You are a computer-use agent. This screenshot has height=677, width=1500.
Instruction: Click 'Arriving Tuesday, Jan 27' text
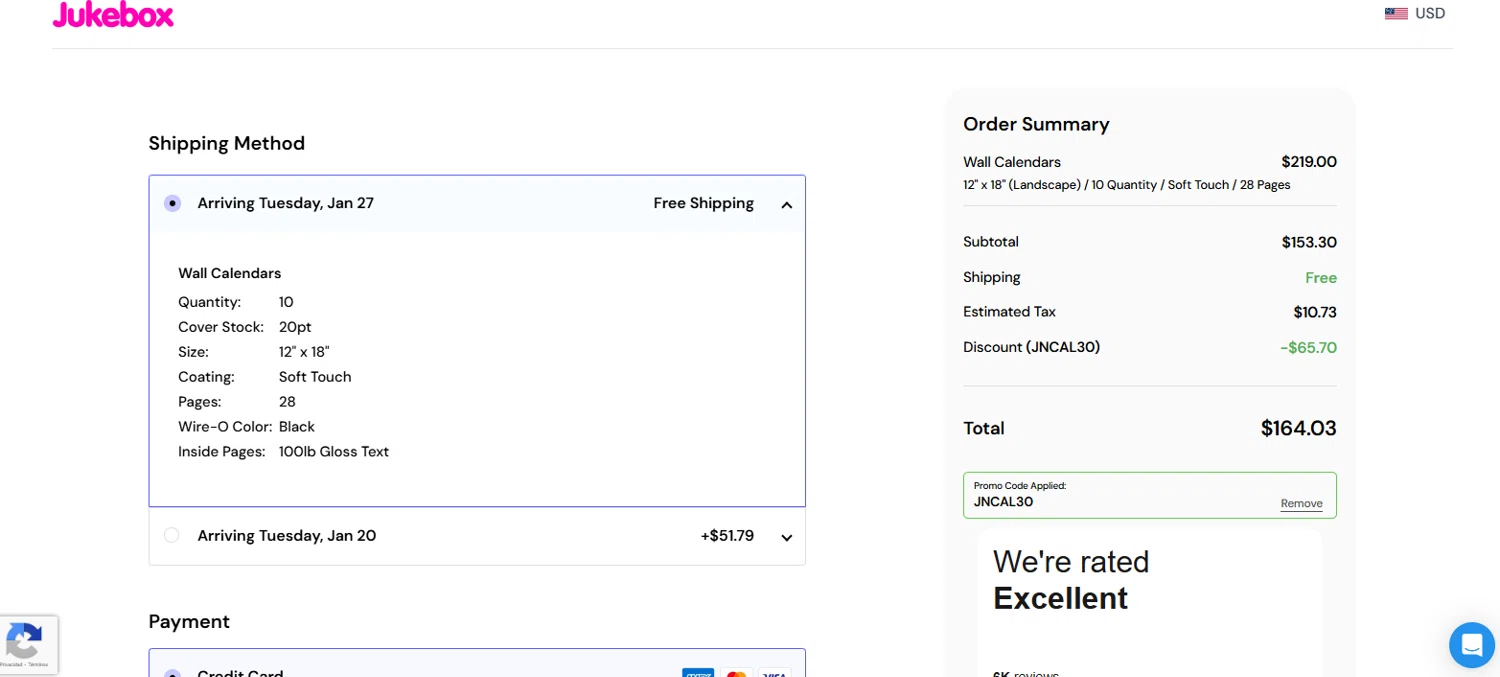click(x=286, y=203)
